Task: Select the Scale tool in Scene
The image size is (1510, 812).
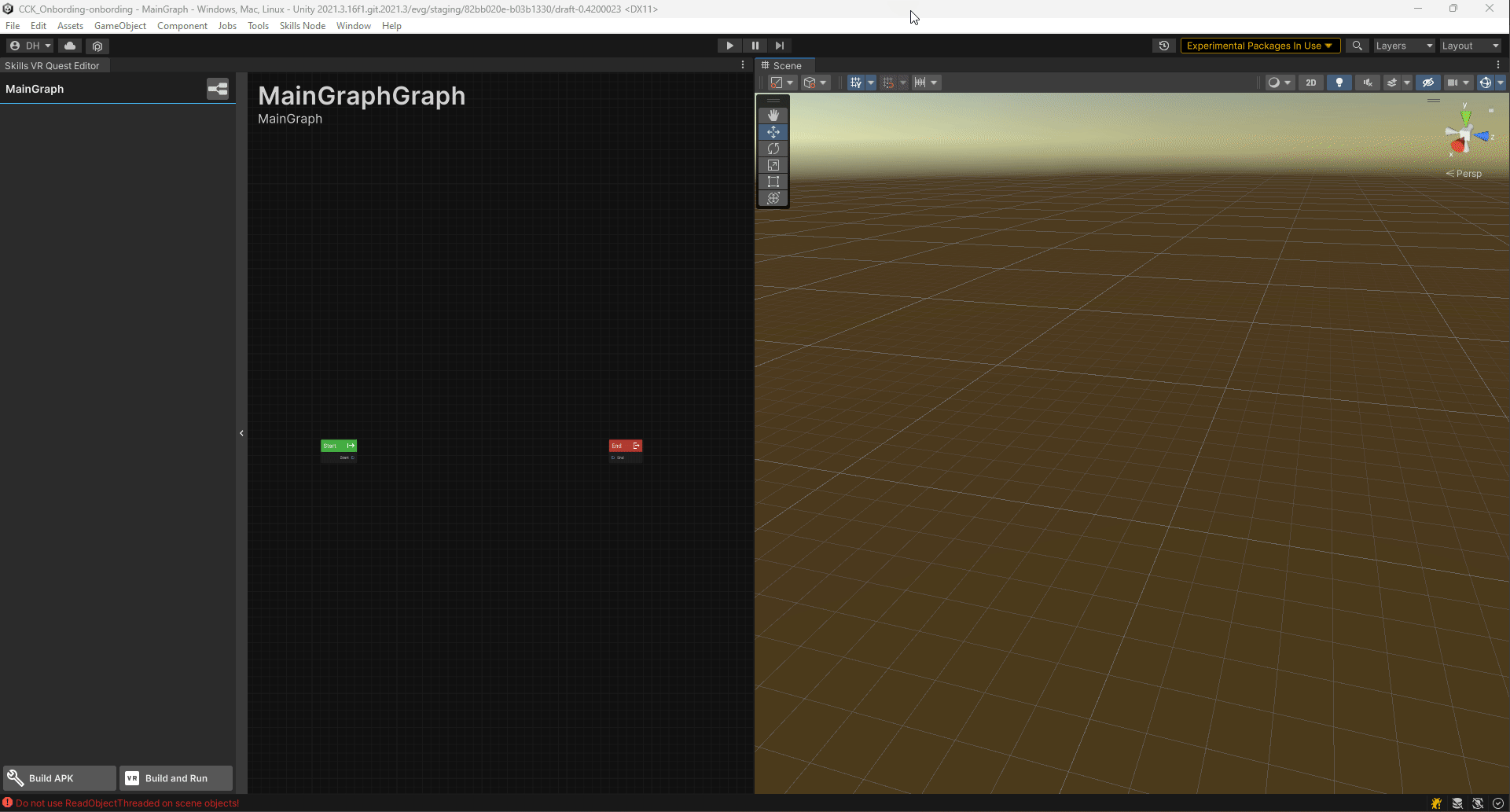Action: pos(773,165)
